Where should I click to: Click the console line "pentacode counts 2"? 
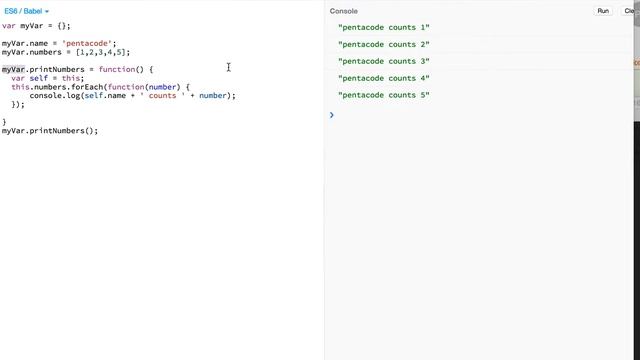pyautogui.click(x=384, y=44)
